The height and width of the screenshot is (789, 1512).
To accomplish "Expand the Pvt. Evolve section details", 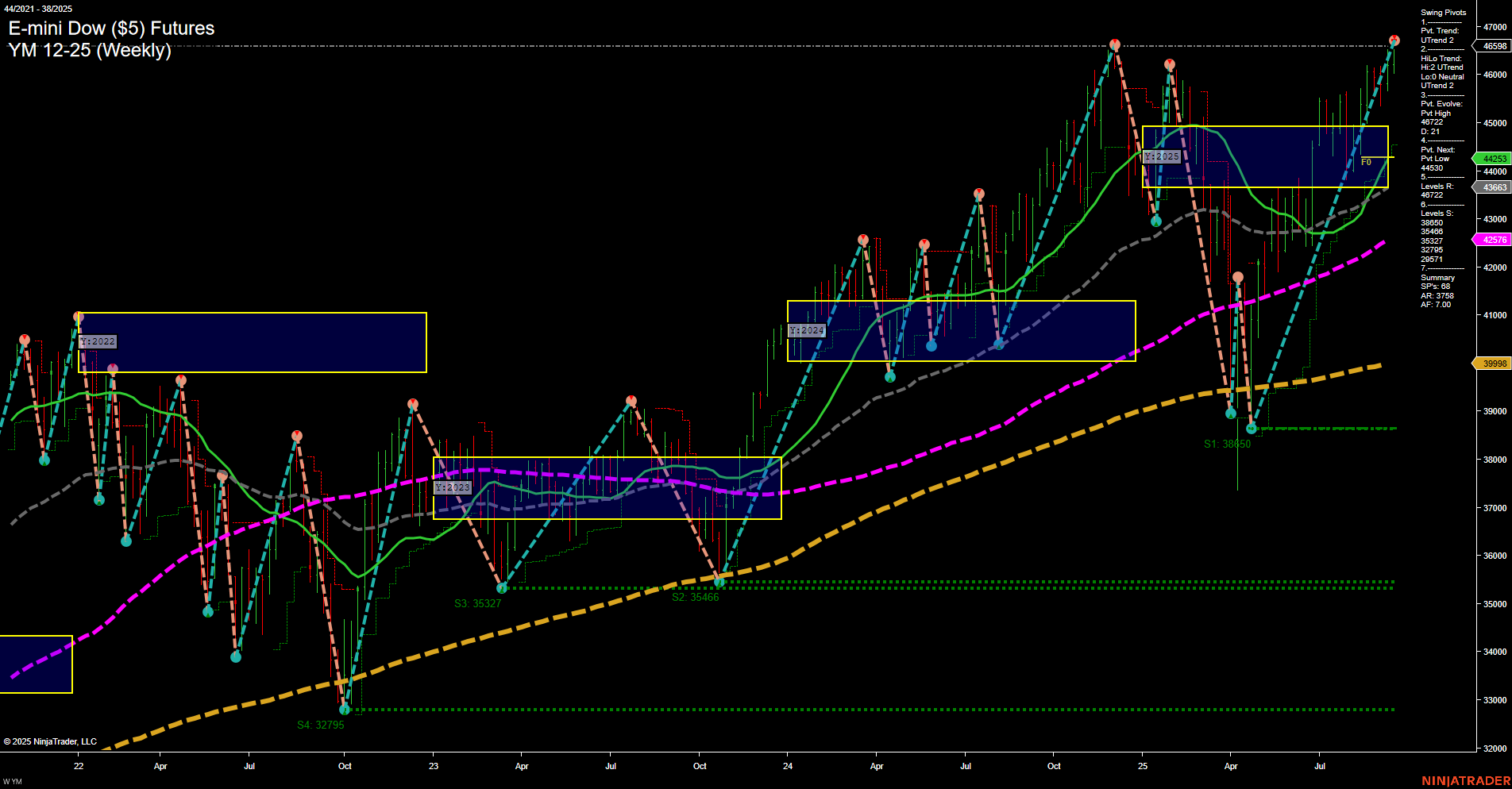I will [x=1441, y=103].
